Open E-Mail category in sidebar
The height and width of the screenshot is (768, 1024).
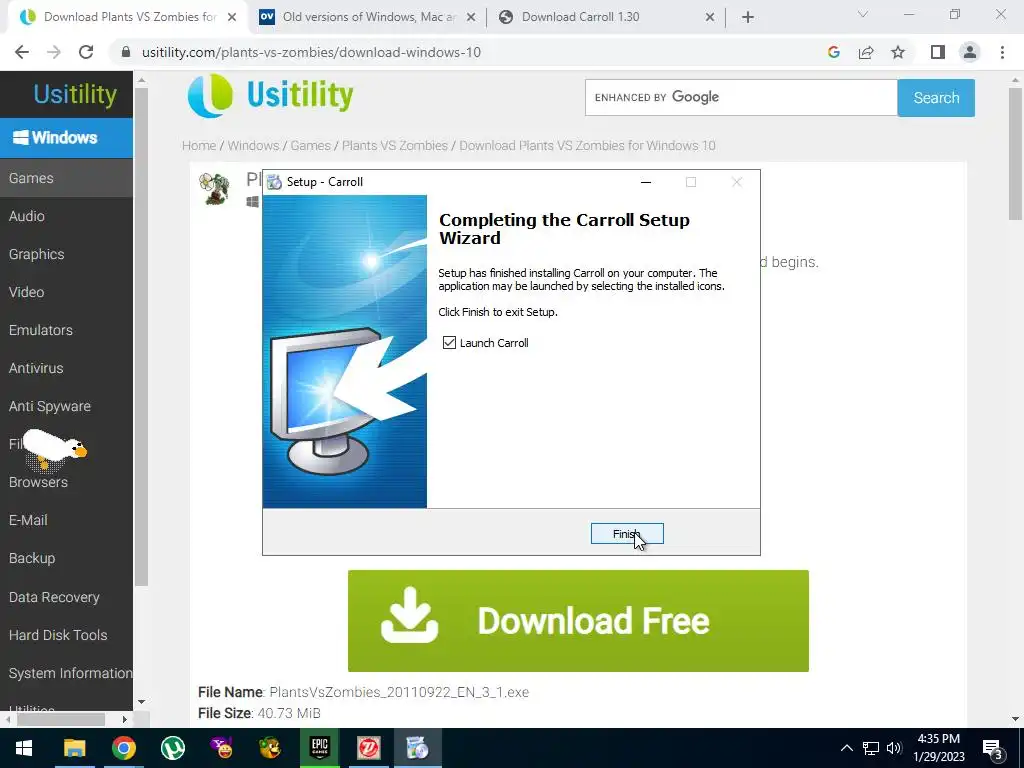point(66,520)
